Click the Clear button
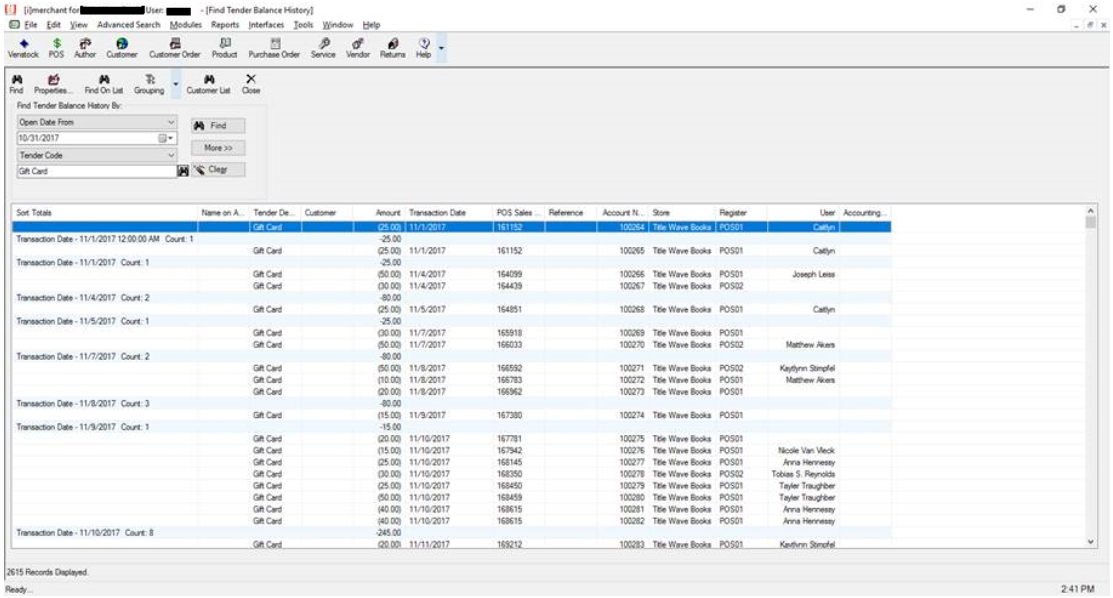 pos(218,170)
